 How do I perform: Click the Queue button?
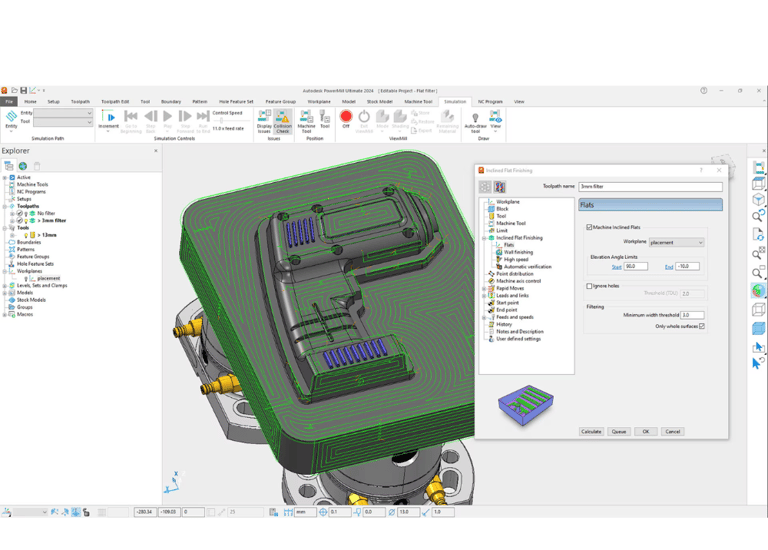point(619,431)
